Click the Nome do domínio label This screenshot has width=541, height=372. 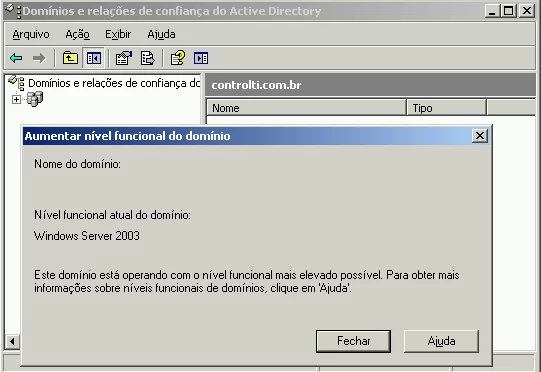78,164
